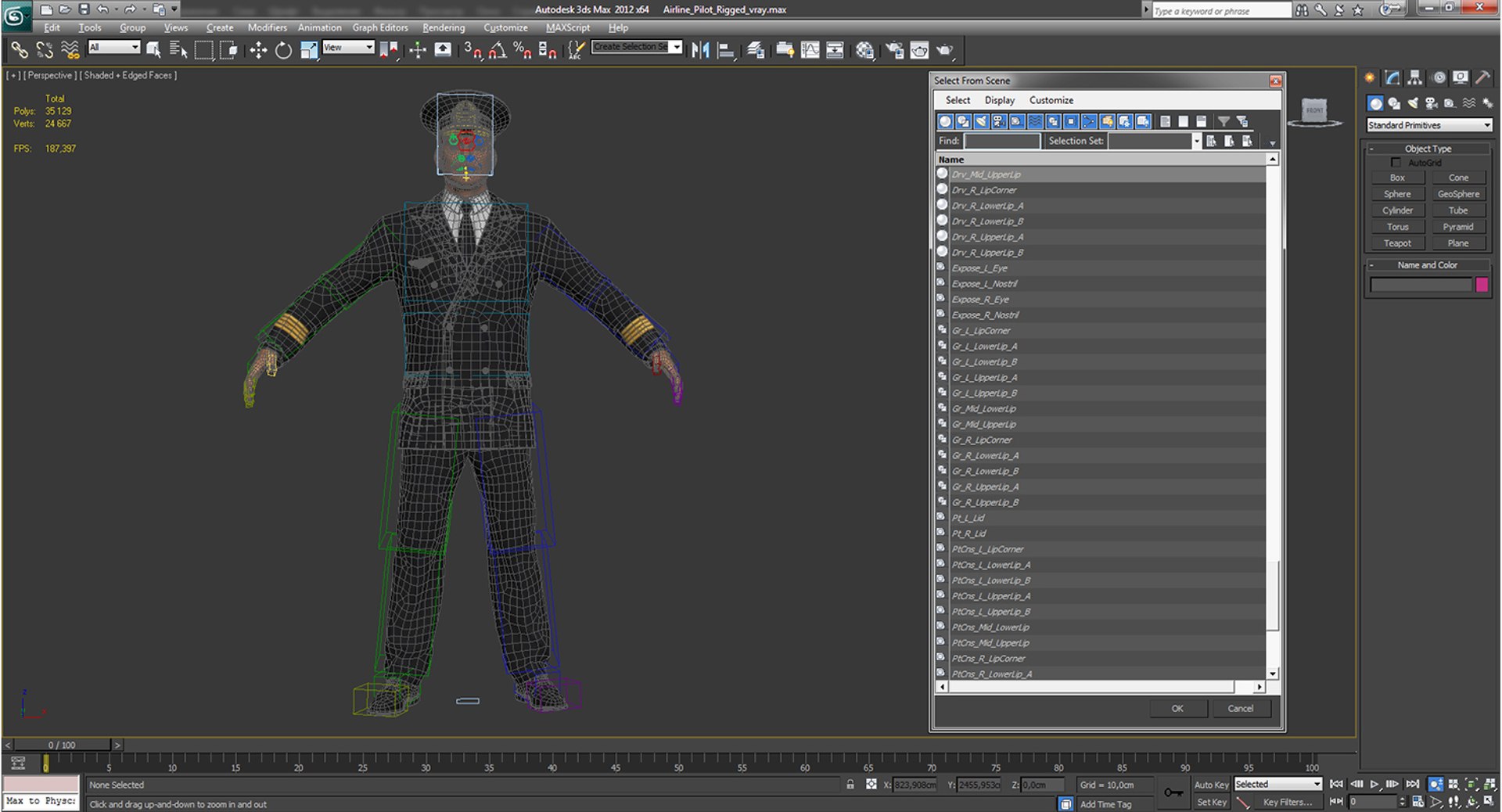
Task: Toggle the Angle Snap icon
Action: [x=497, y=50]
